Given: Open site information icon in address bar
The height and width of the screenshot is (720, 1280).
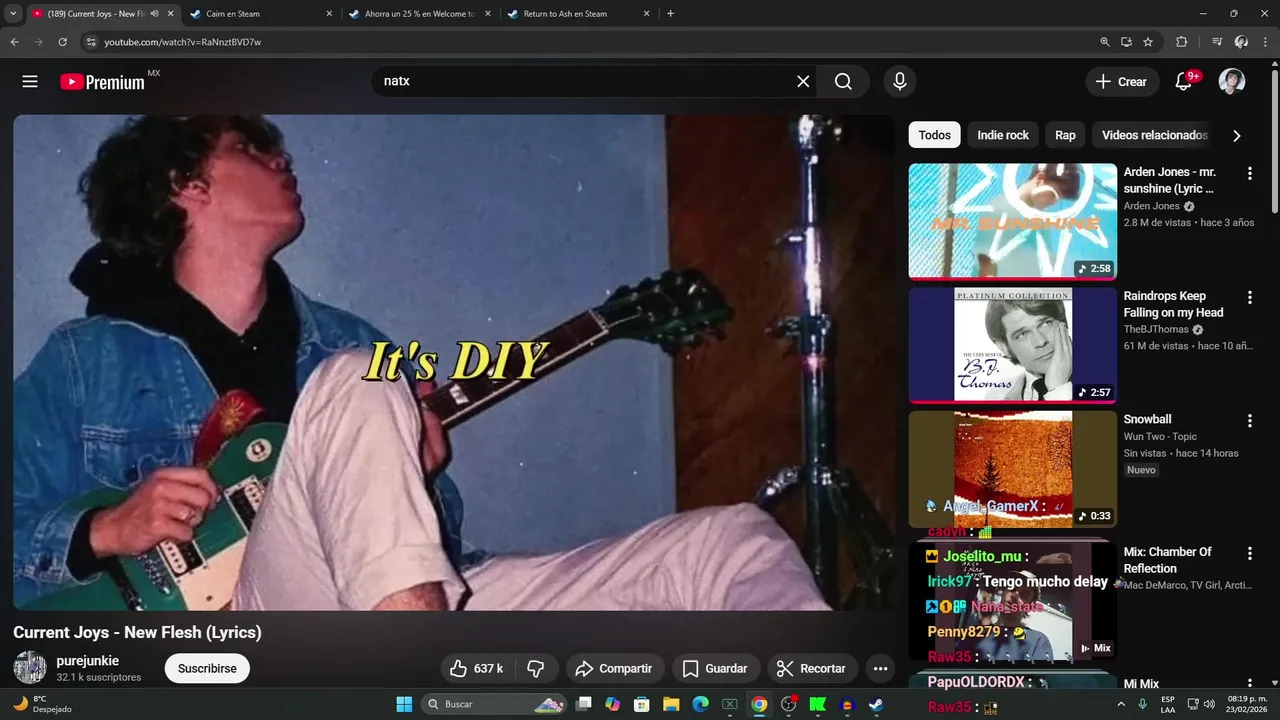Looking at the screenshot, I should (90, 42).
